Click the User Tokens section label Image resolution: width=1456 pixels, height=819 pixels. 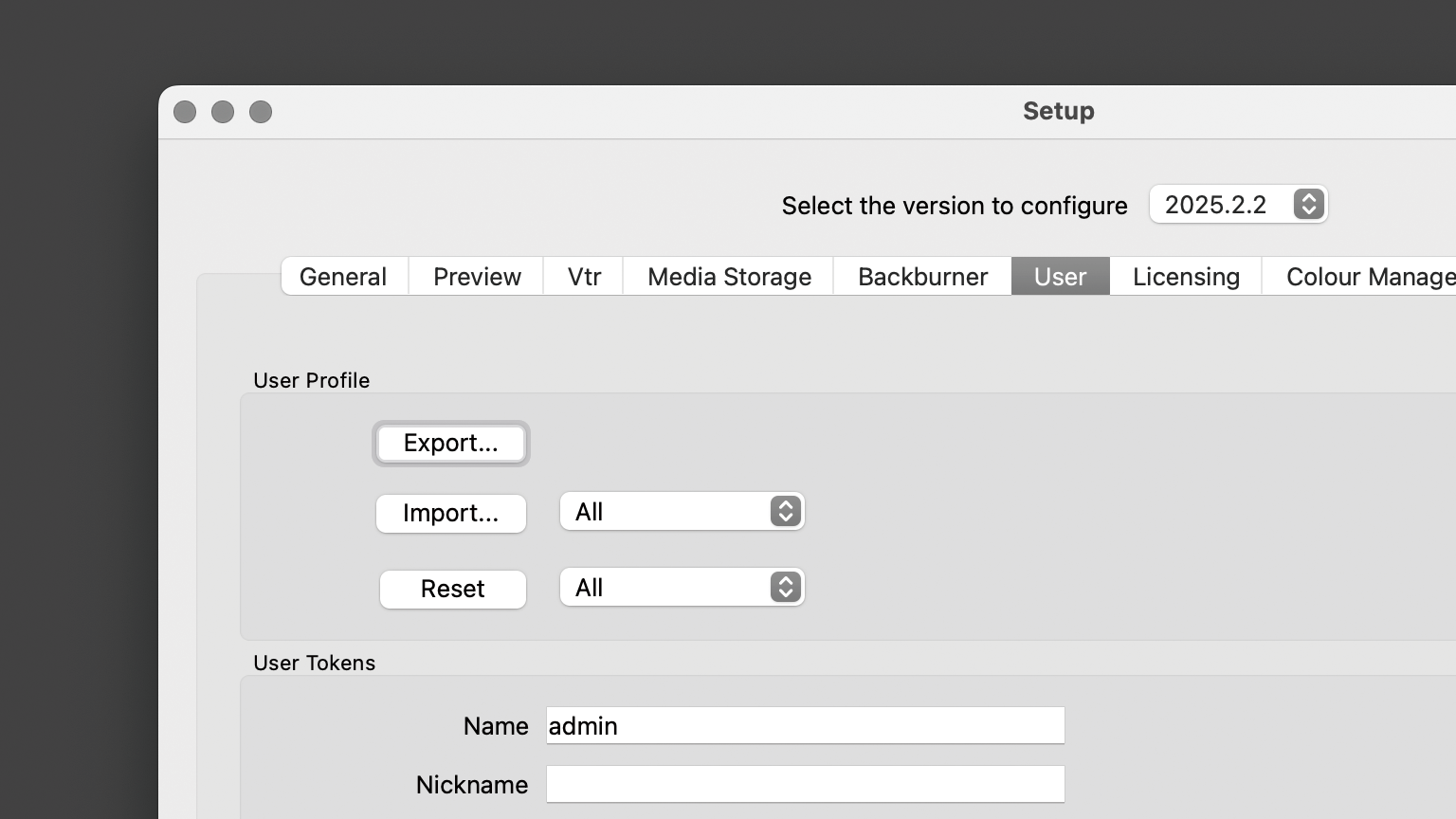(315, 663)
